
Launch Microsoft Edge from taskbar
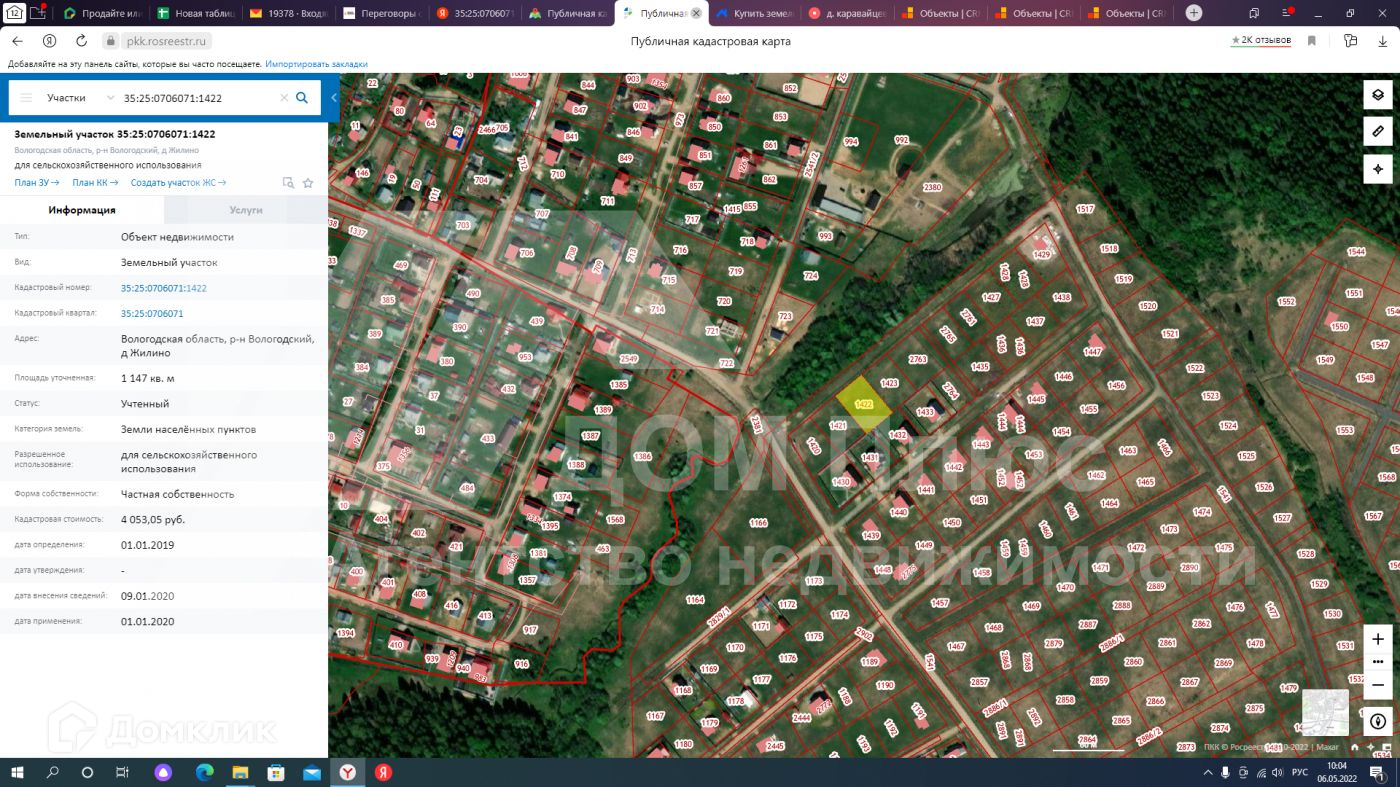205,773
